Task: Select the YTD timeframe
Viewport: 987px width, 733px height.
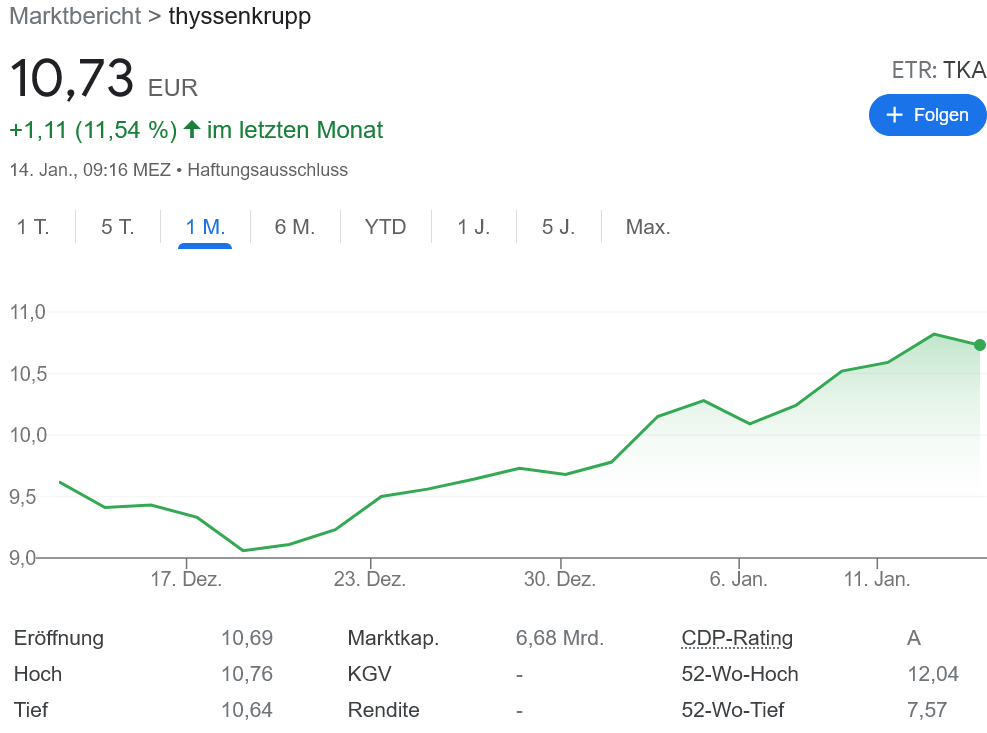Action: point(384,227)
